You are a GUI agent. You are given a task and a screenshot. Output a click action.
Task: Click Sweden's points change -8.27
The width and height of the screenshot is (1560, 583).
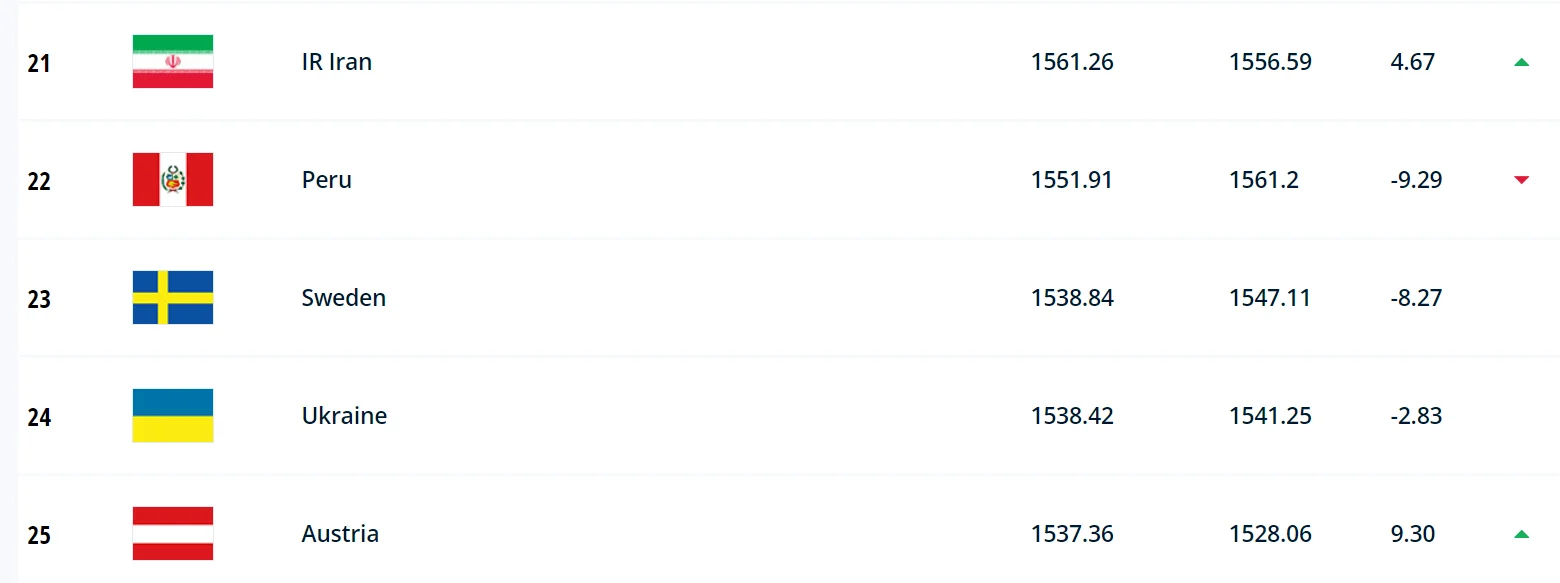[1416, 298]
